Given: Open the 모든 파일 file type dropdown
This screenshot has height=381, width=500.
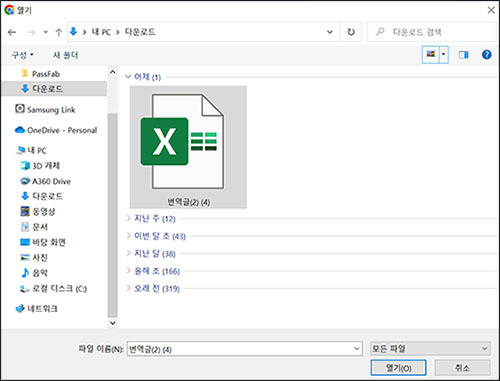Looking at the screenshot, I should (x=430, y=349).
